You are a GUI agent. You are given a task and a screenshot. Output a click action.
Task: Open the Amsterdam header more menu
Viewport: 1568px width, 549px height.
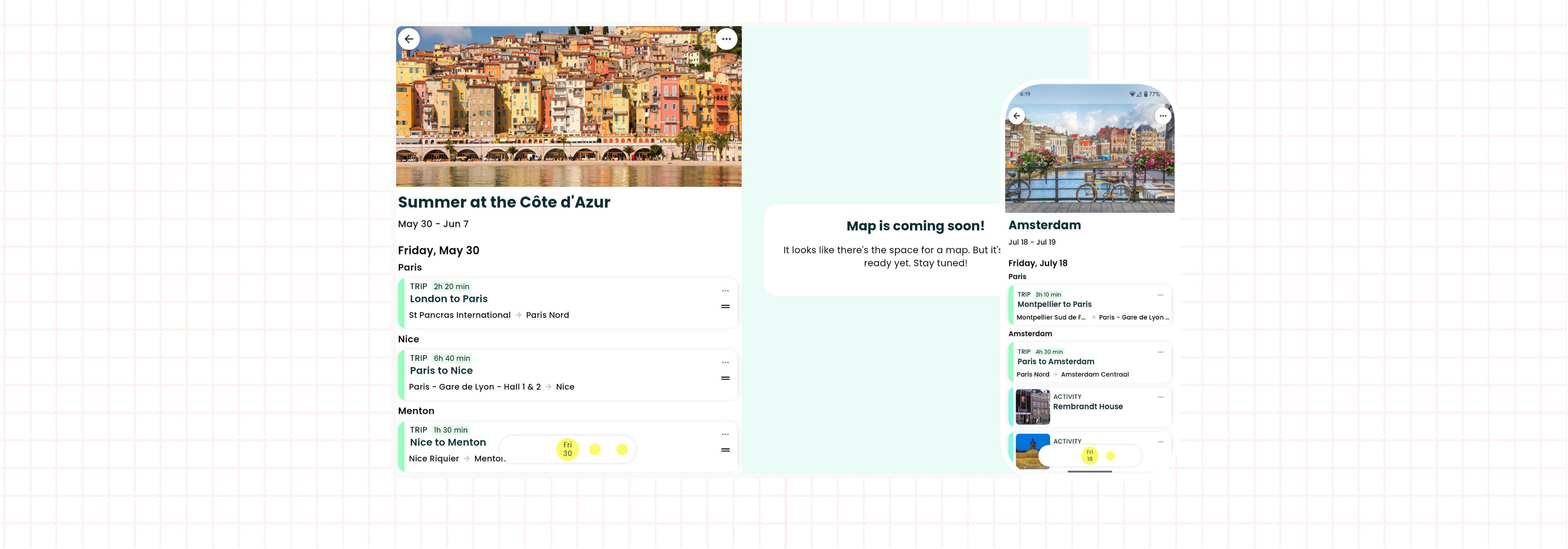(x=1163, y=116)
